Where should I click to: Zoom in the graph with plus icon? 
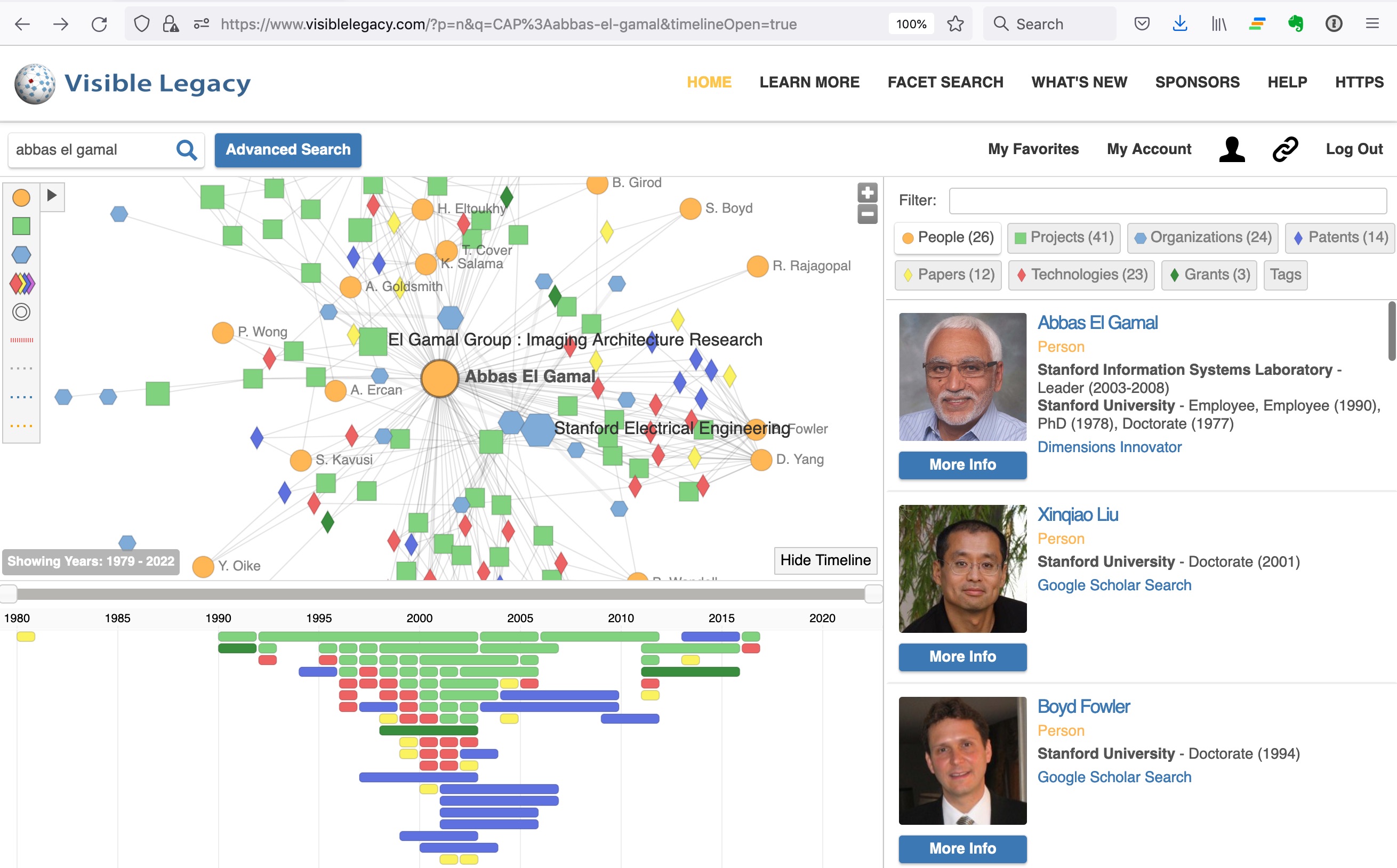tap(867, 192)
